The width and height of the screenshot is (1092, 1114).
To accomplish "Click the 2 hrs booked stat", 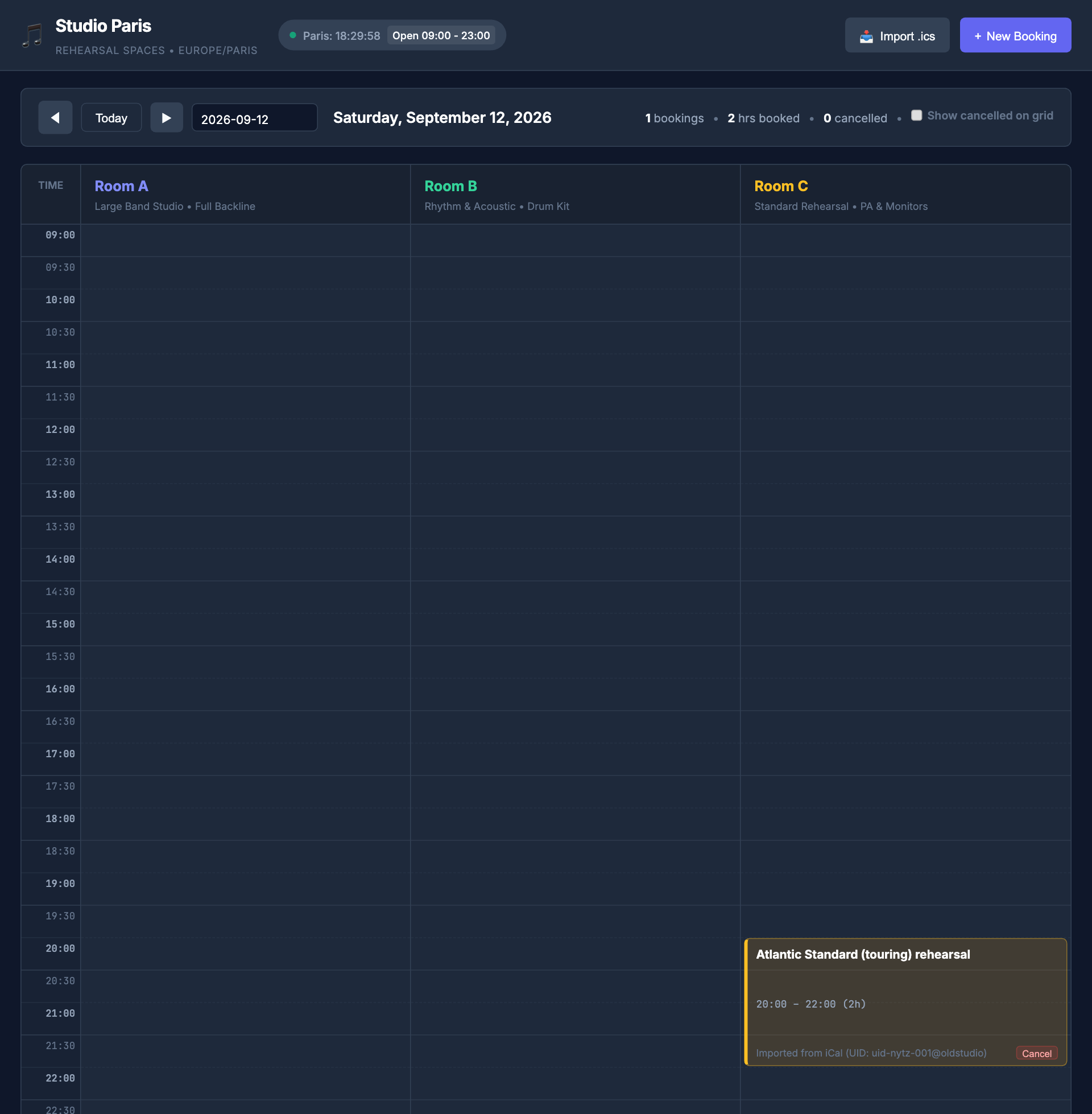I will tap(763, 118).
